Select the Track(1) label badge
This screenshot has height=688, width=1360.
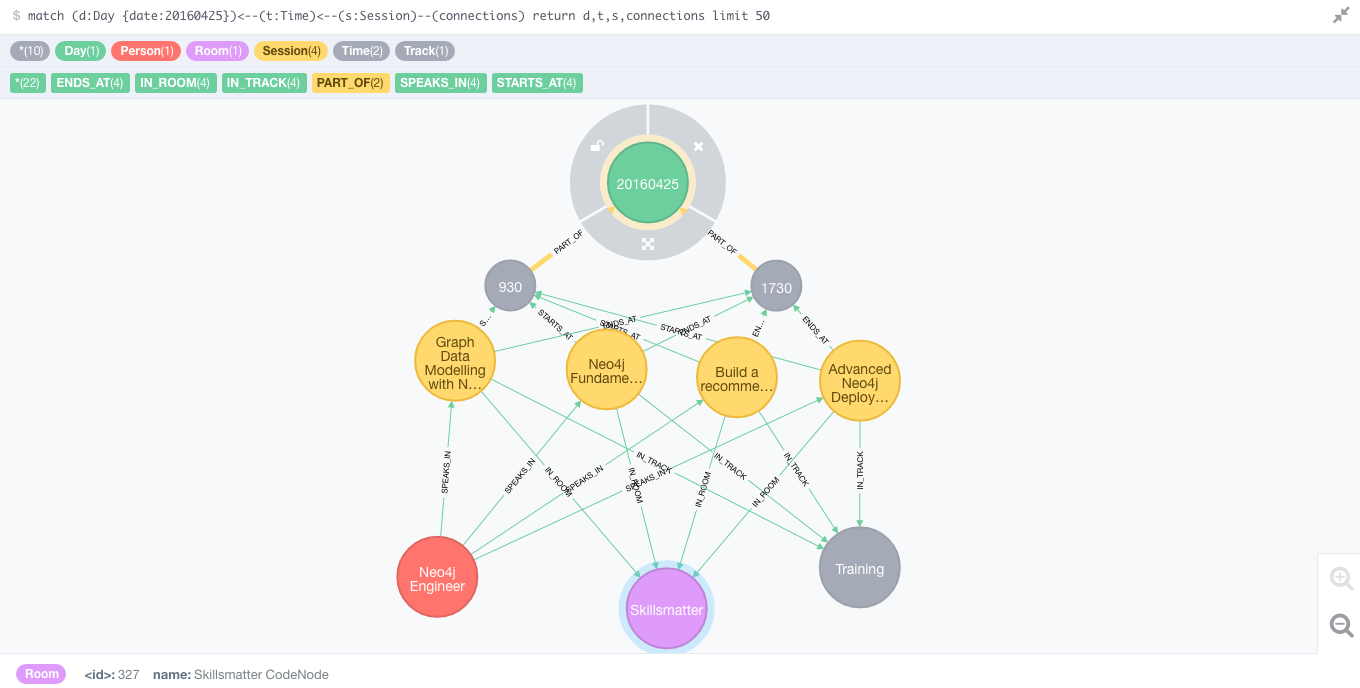click(x=426, y=51)
